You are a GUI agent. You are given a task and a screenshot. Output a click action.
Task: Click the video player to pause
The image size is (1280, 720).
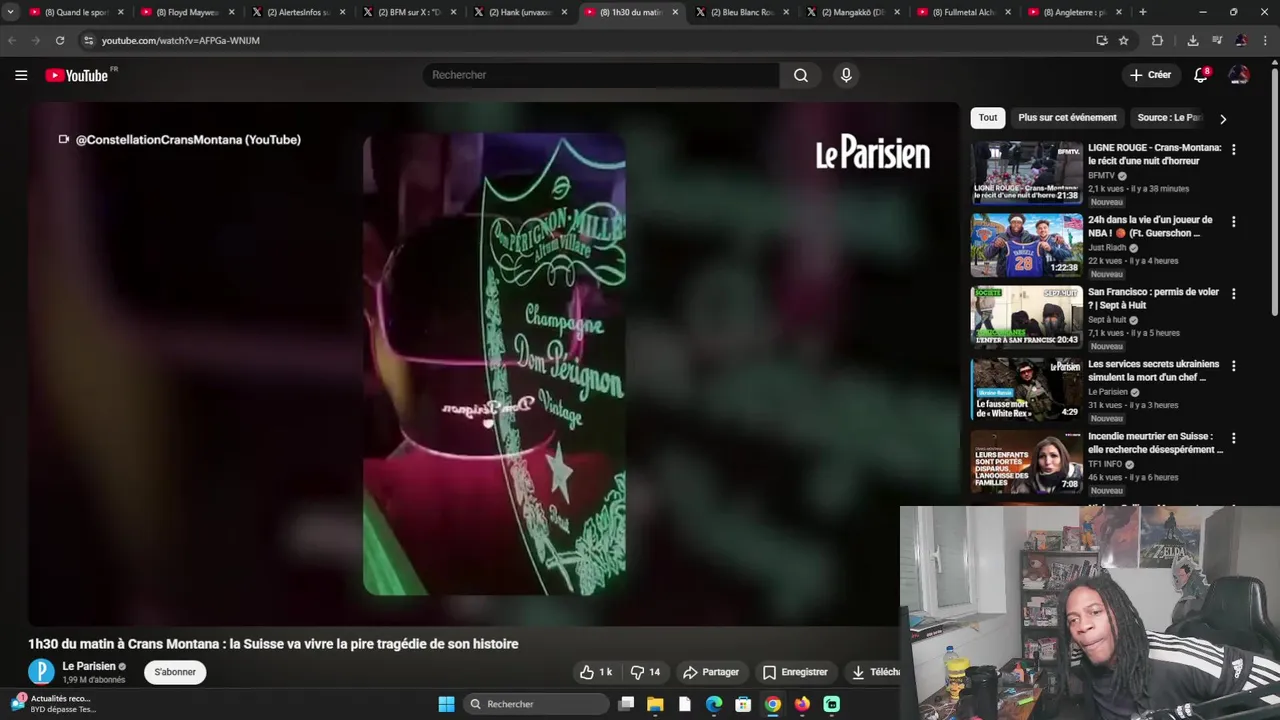pos(494,364)
